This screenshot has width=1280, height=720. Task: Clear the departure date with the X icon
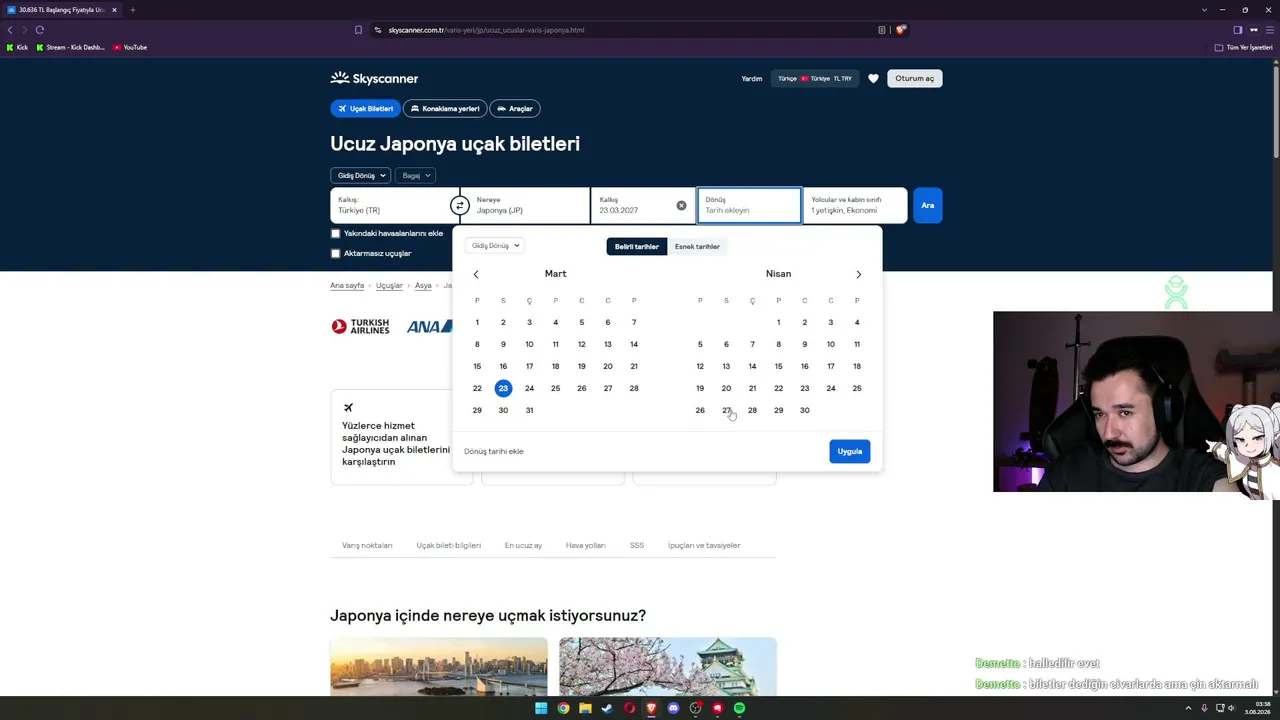[681, 205]
